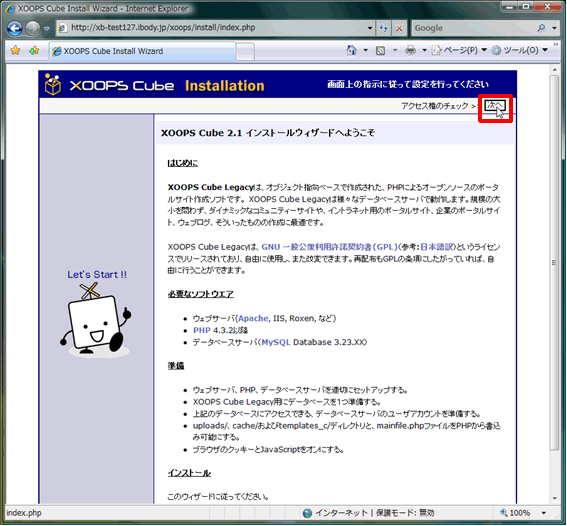
Task: Open the Apache link
Action: [x=253, y=318]
